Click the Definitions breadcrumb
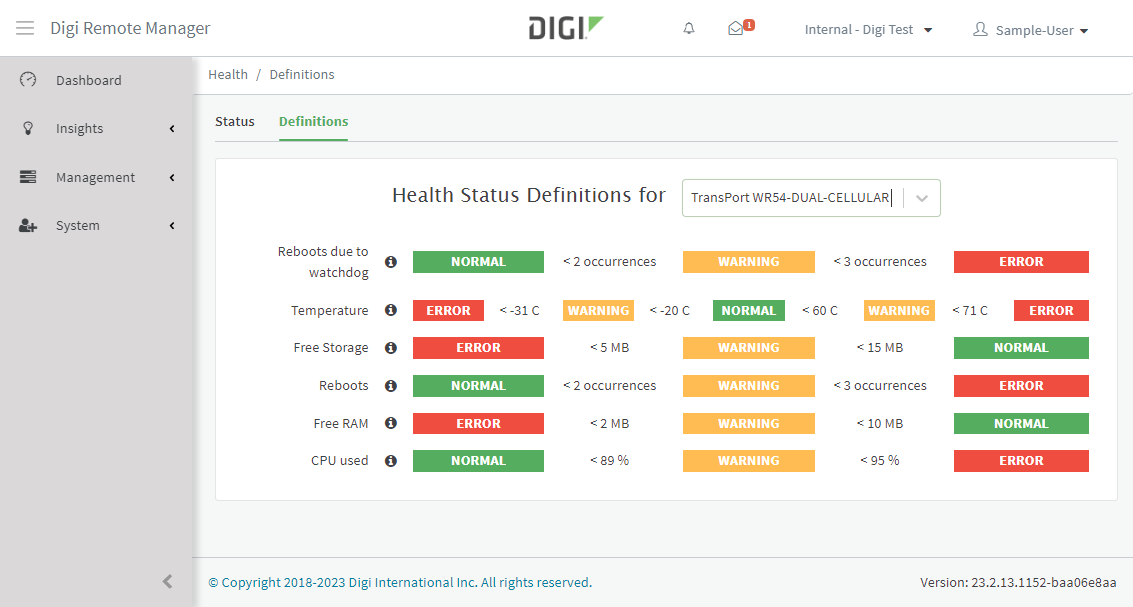The image size is (1133, 607). 302,74
